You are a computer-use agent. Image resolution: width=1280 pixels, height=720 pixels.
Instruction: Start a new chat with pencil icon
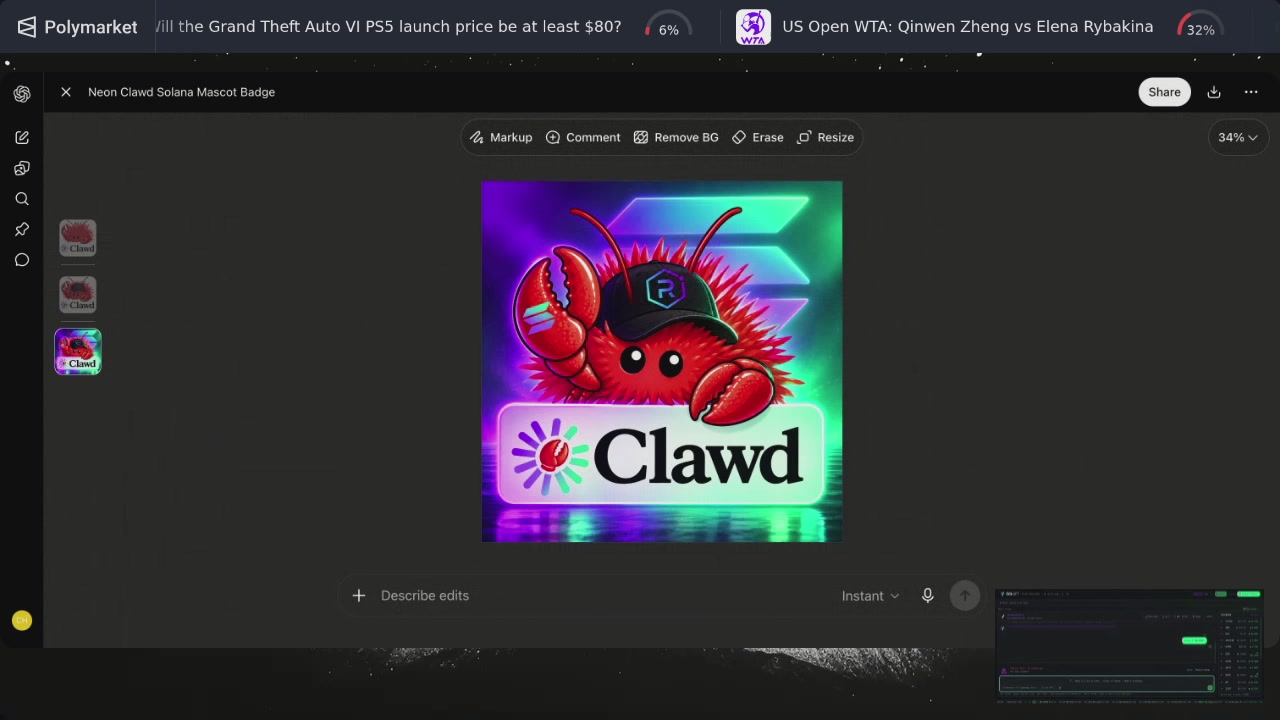tap(22, 137)
